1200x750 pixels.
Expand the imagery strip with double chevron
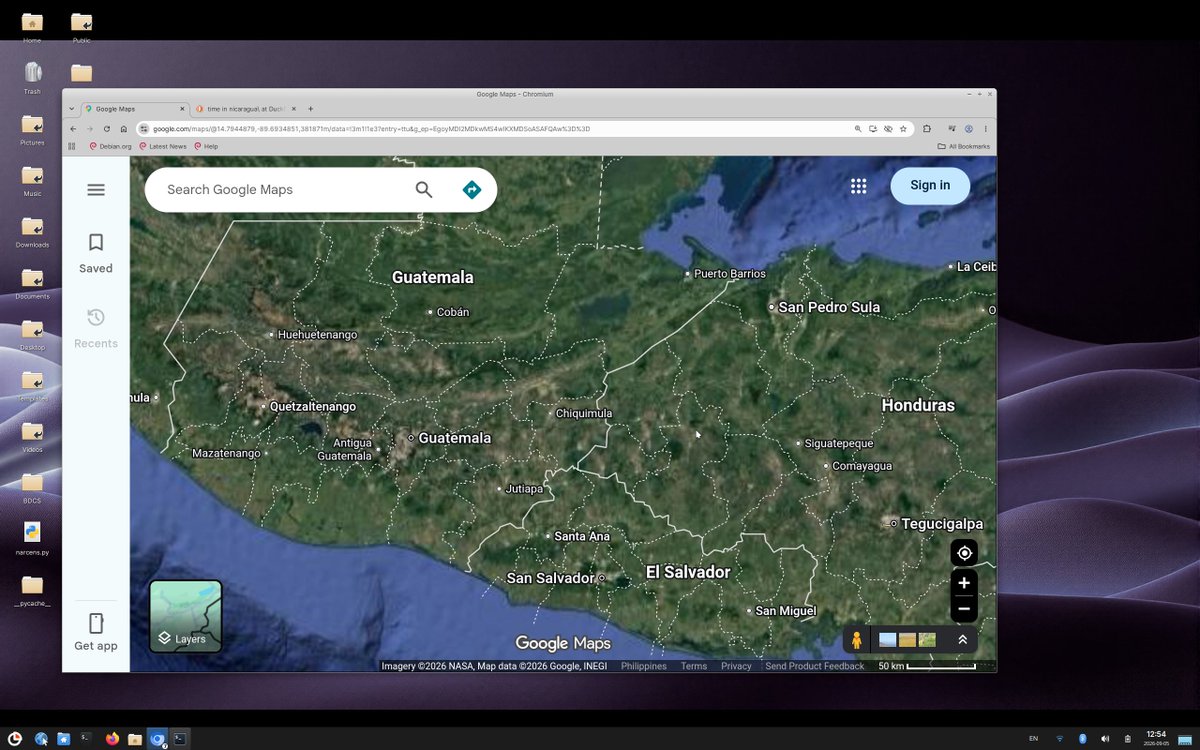coord(962,640)
